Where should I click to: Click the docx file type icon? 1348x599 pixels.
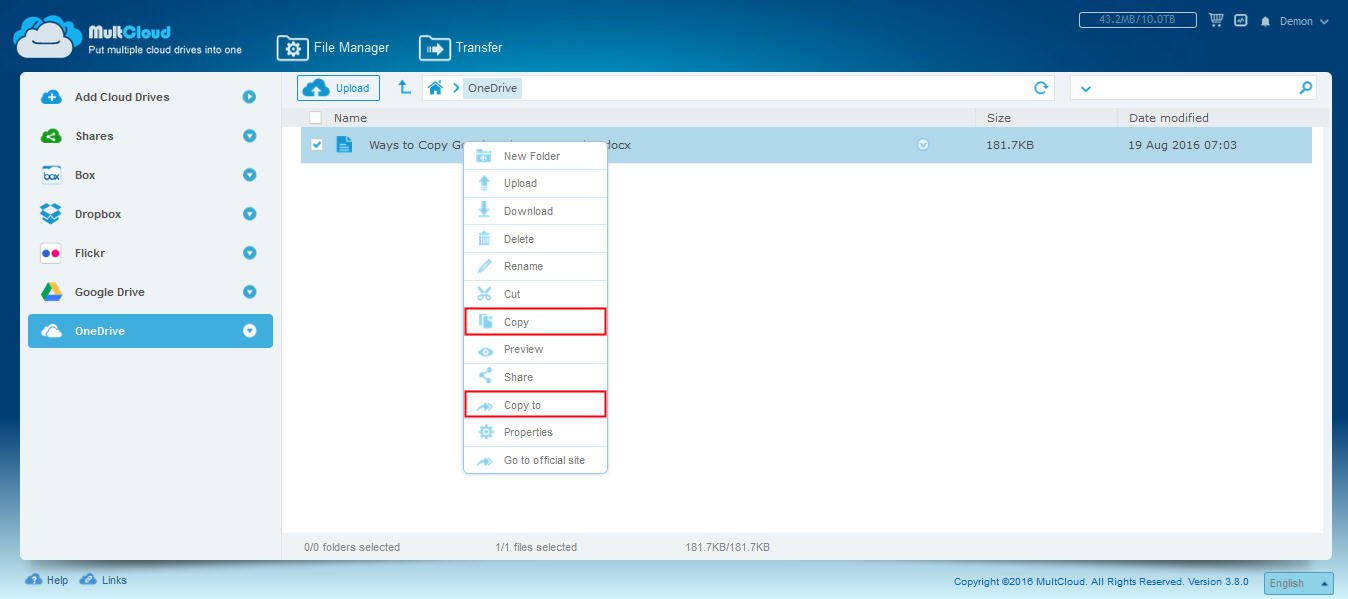pos(344,145)
